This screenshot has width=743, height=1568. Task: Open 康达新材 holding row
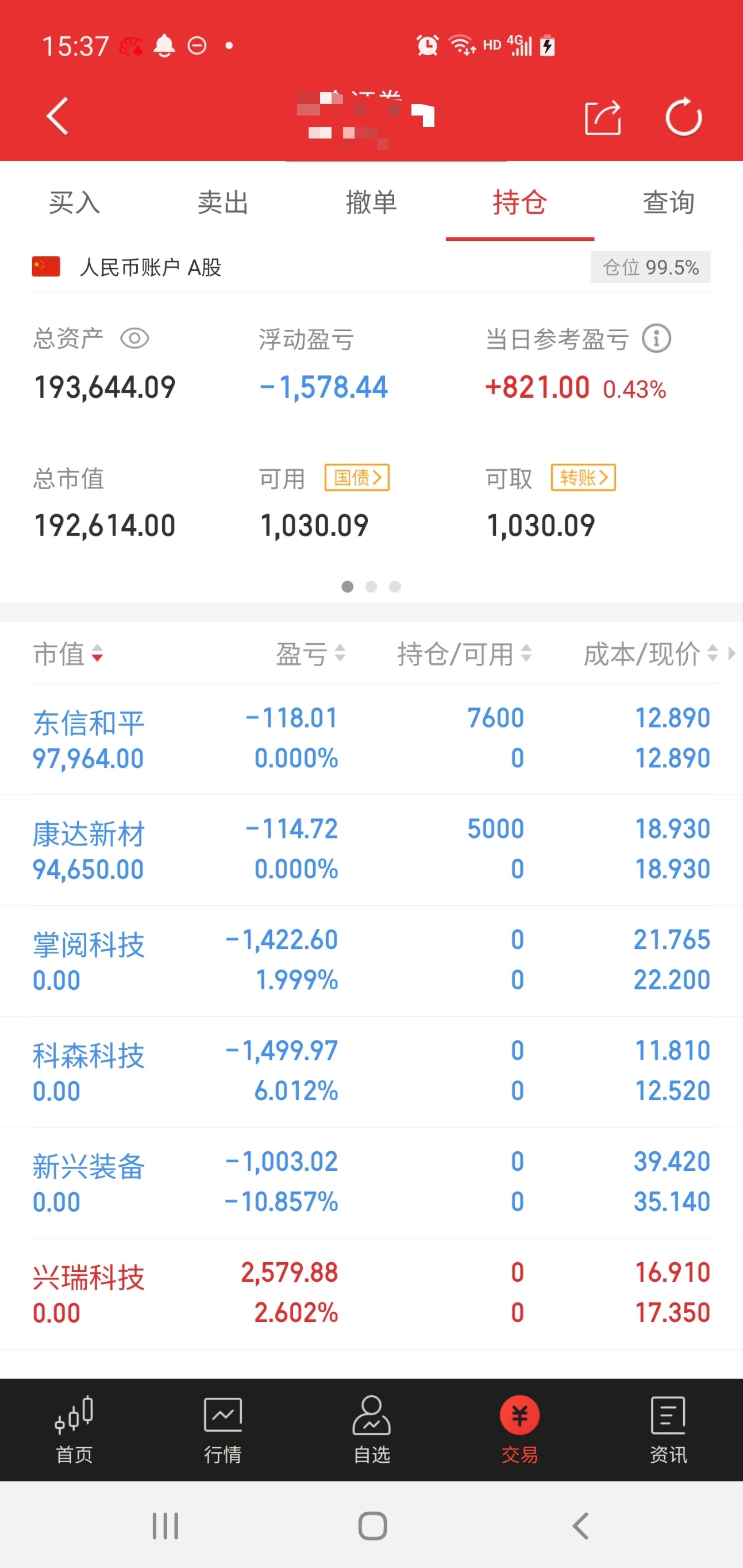tap(371, 850)
